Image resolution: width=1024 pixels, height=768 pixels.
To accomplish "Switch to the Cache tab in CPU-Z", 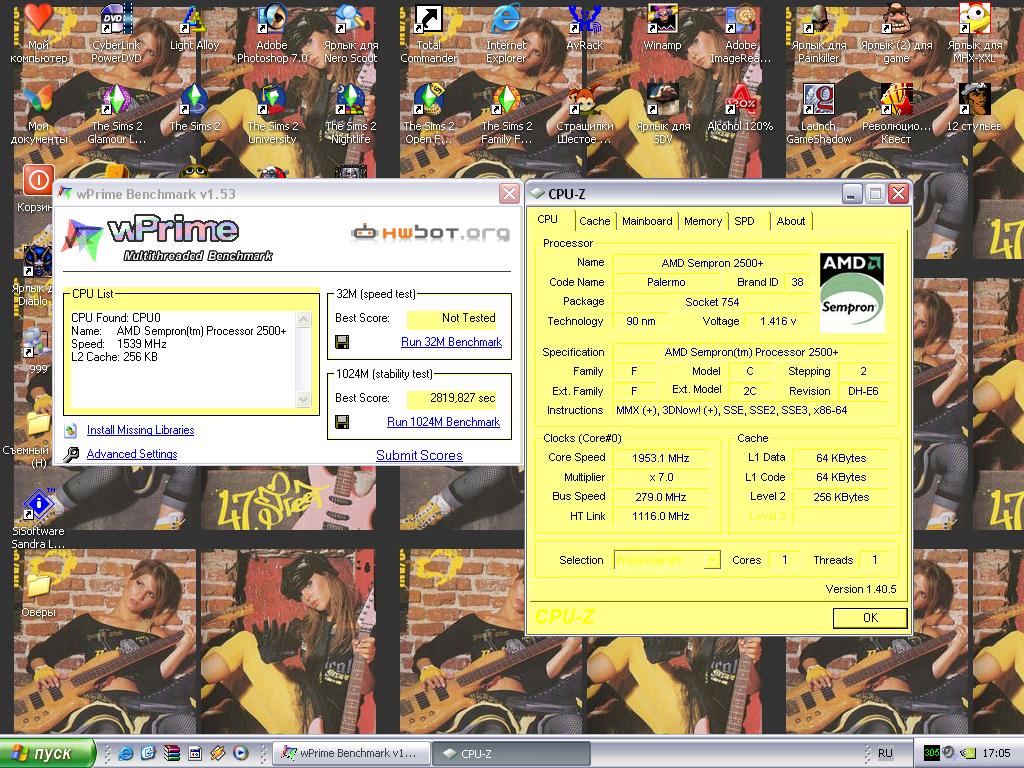I will (594, 221).
